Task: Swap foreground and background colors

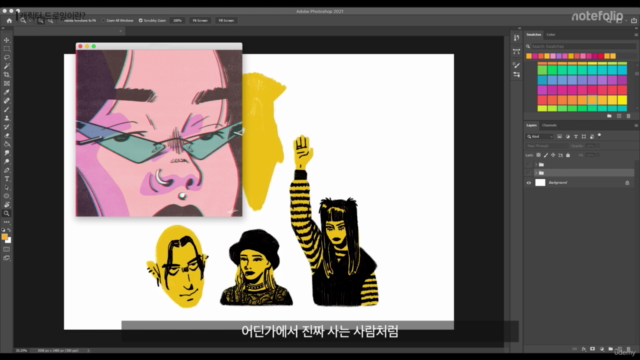Action: [9, 230]
